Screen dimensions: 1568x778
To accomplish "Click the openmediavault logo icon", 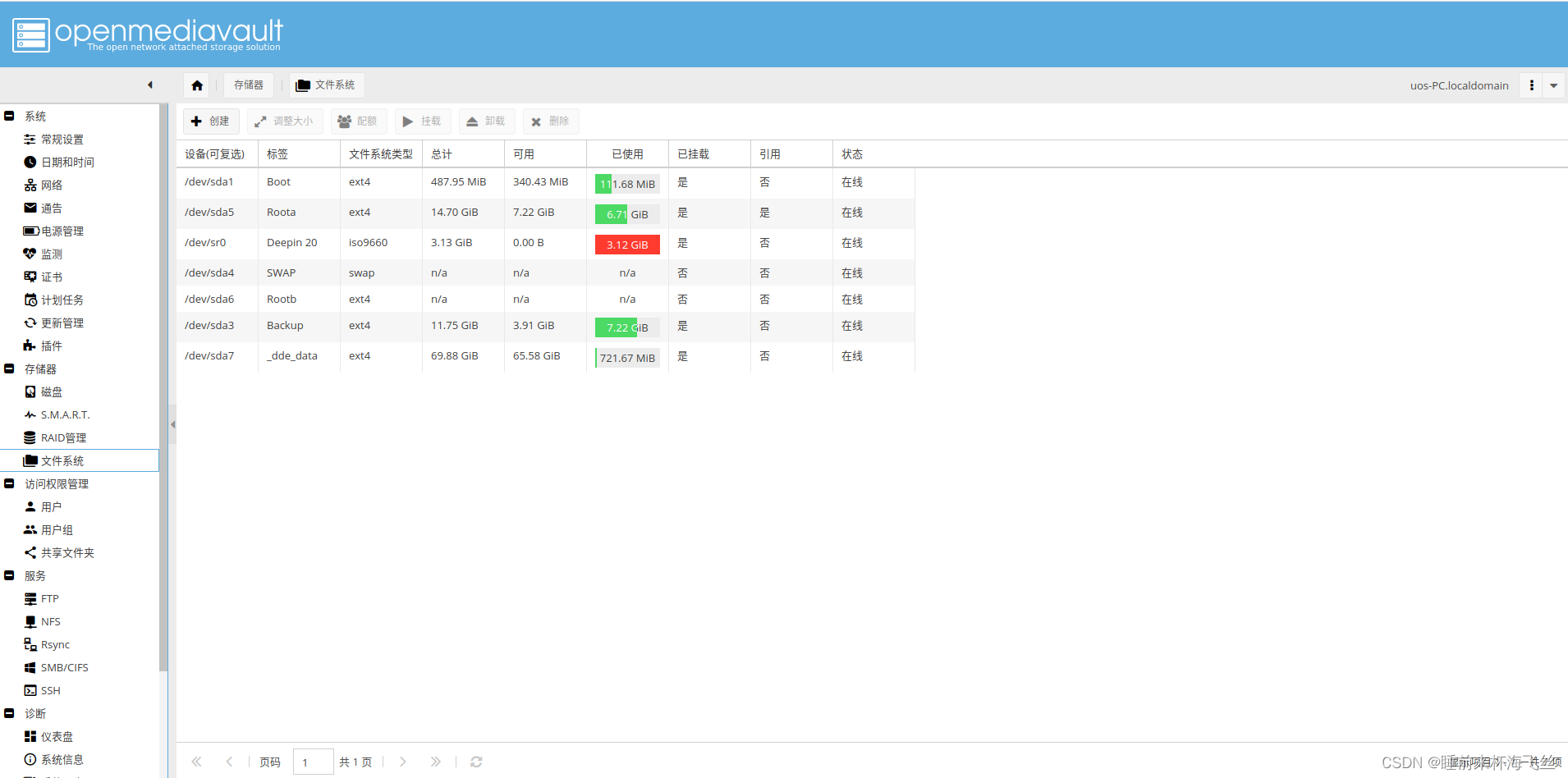I will coord(31,35).
